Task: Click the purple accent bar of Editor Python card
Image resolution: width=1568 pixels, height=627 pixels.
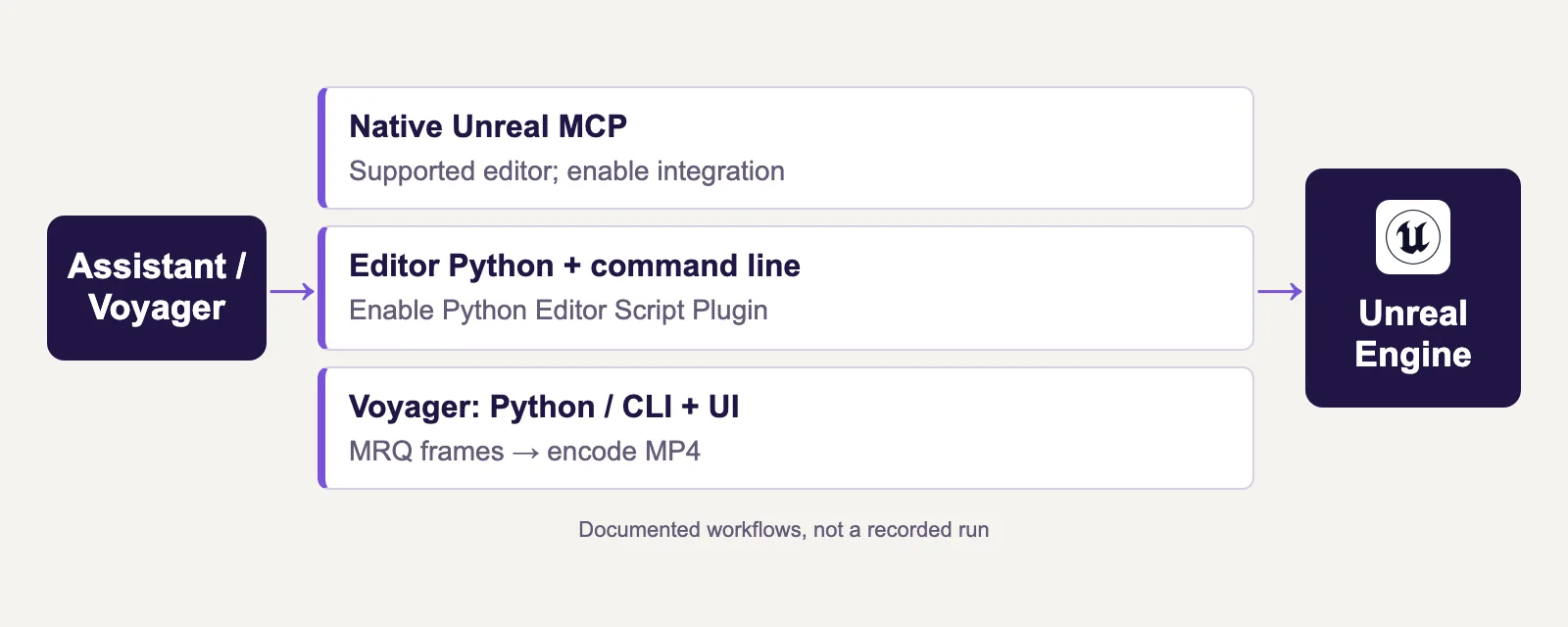Action: click(321, 288)
